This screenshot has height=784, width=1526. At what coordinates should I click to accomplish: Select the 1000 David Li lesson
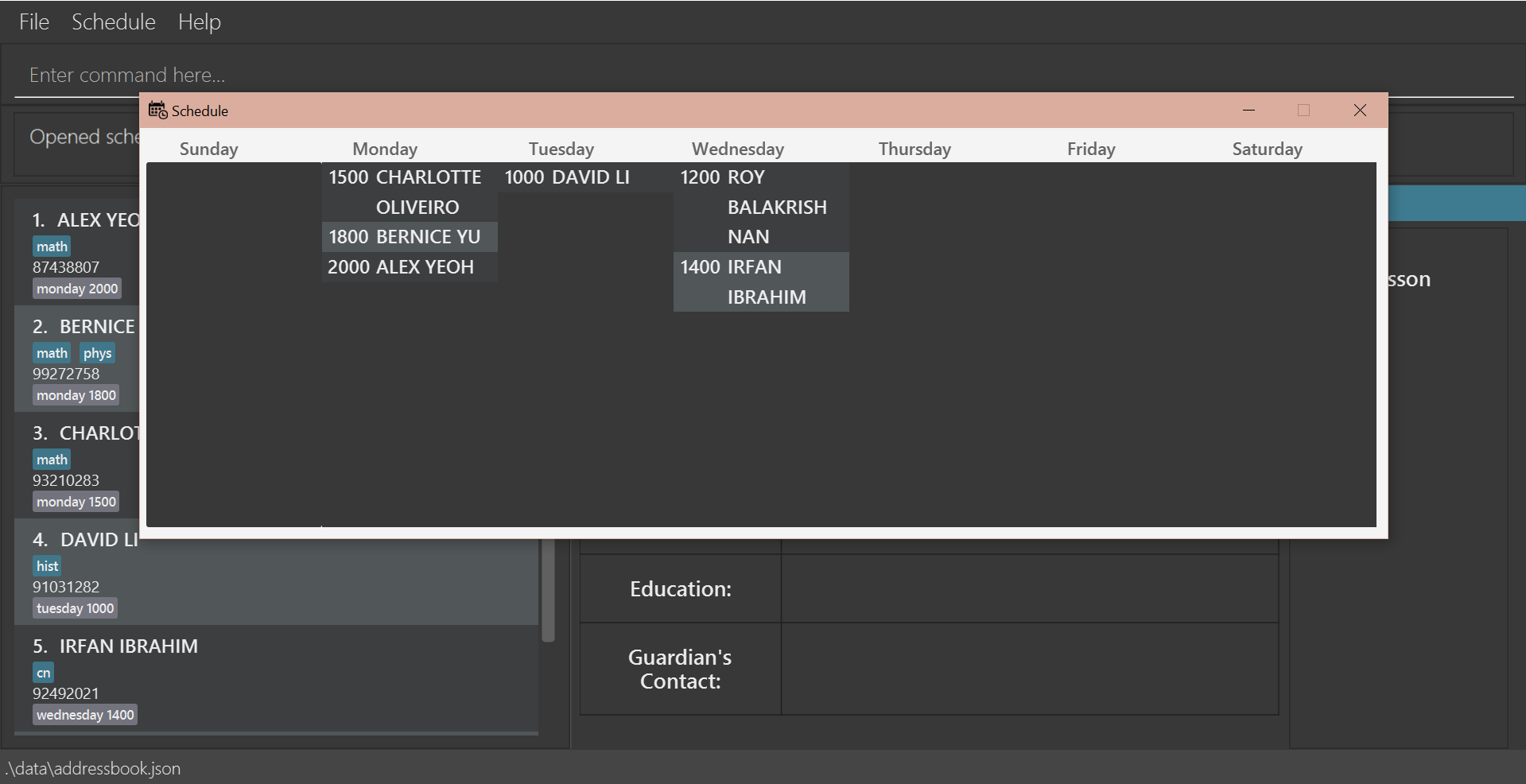585,177
